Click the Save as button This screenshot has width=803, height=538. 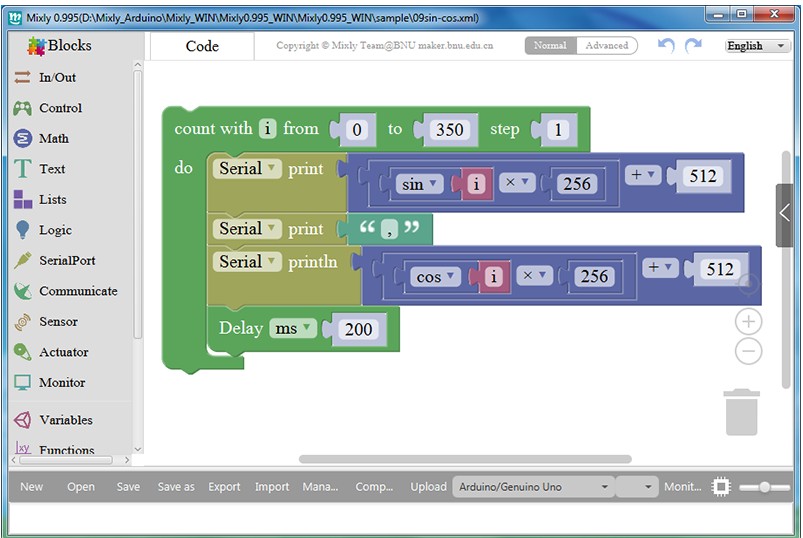pyautogui.click(x=176, y=487)
